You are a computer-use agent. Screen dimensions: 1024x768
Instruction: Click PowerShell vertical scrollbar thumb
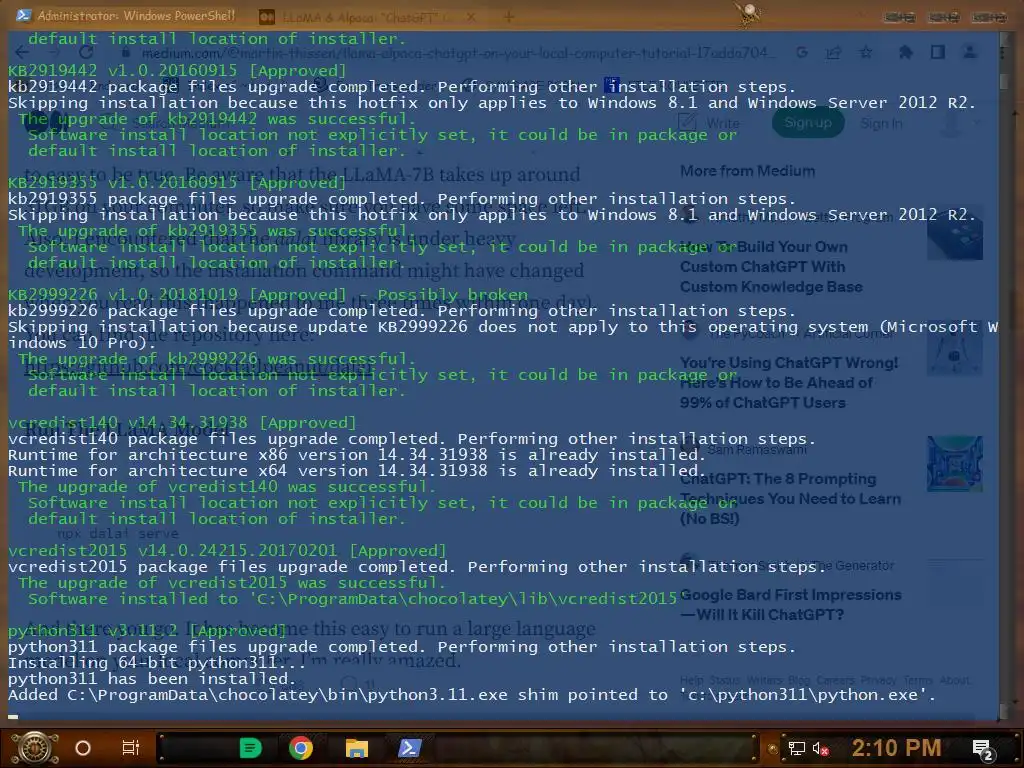(x=1005, y=82)
